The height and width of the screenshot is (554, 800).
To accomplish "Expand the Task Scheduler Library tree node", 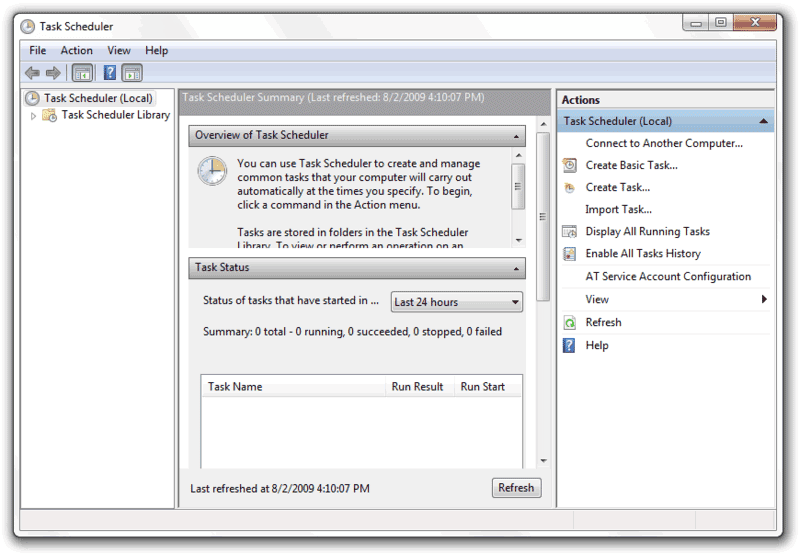I will (33, 116).
